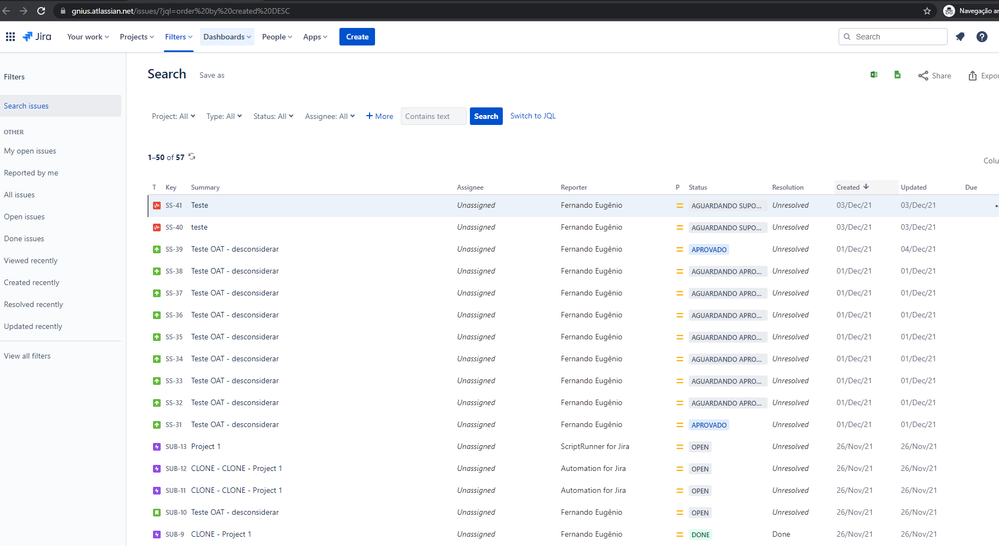Click the subtask icon for SUB-13
The width and height of the screenshot is (999, 546).
click(x=156, y=447)
